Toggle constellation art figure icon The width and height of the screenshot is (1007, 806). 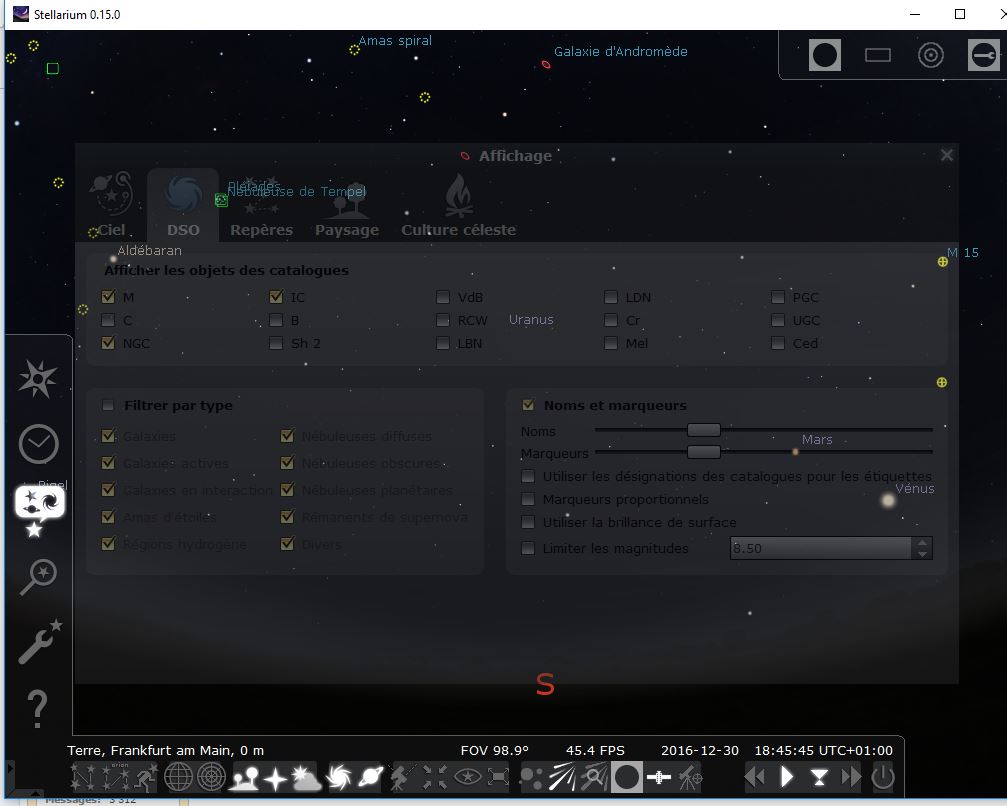[x=146, y=777]
